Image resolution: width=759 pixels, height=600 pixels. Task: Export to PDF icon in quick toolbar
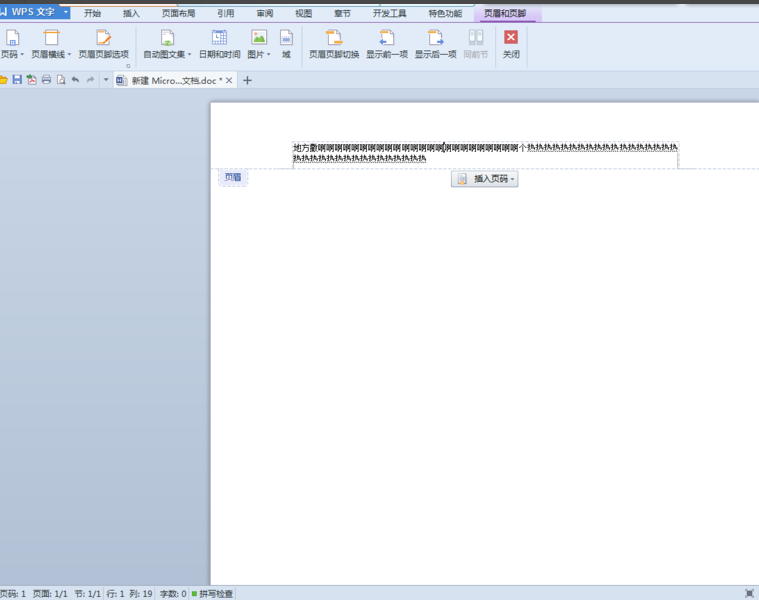click(31, 80)
